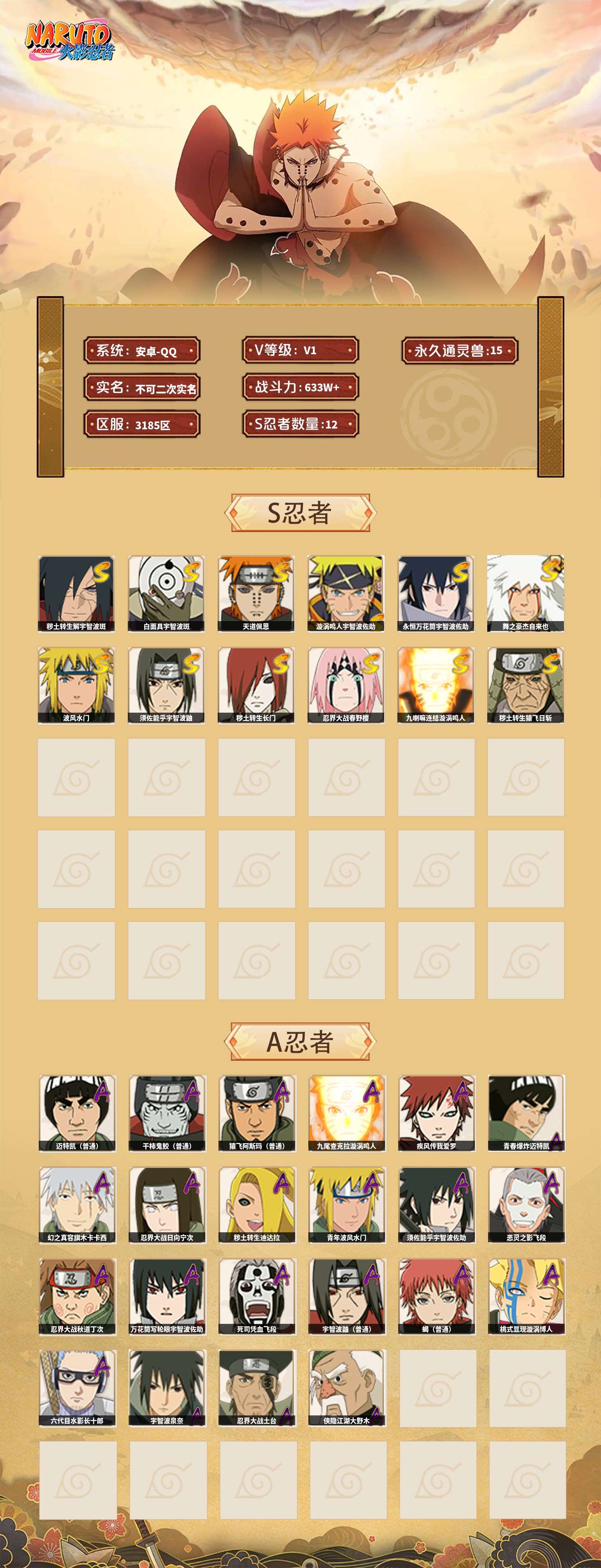Click the 侠隐江湖大野木 thumbnail
The height and width of the screenshot is (1568, 601).
pyautogui.click(x=347, y=1389)
